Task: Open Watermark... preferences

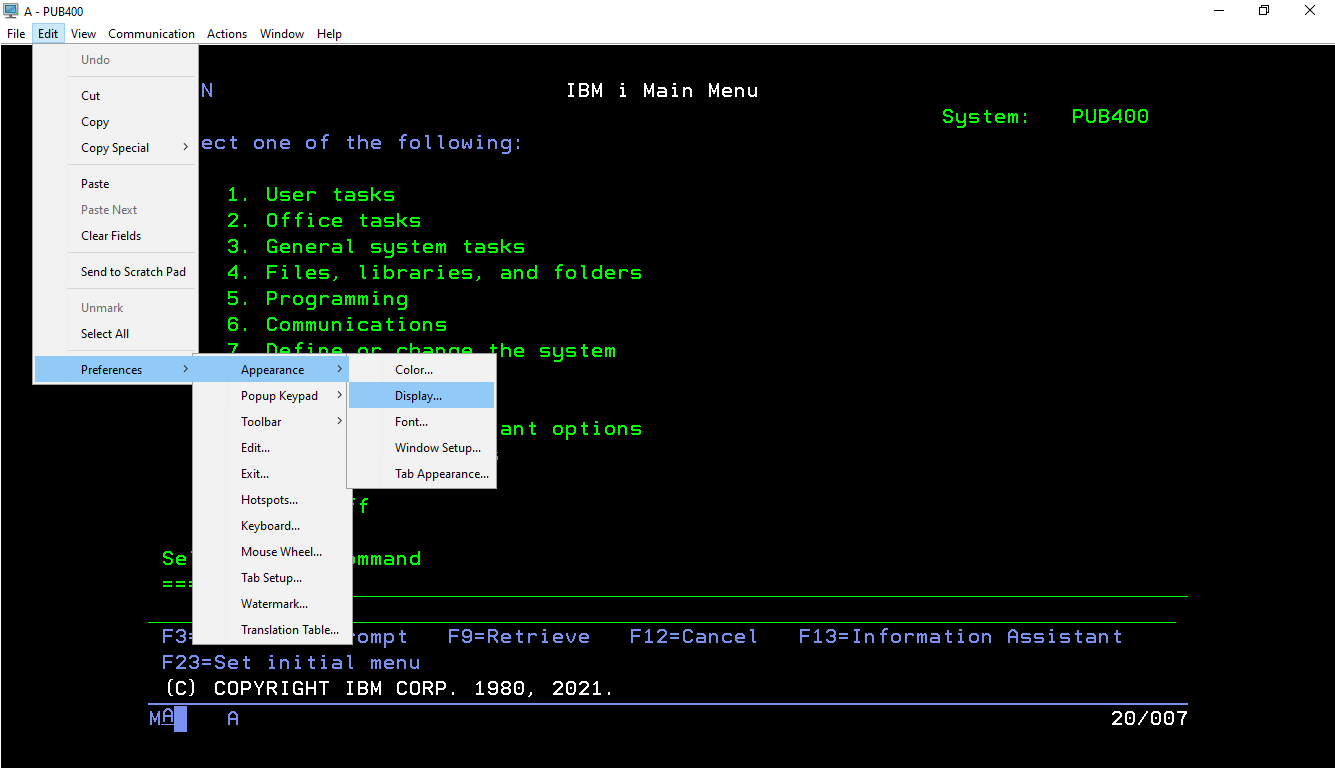Action: [272, 604]
